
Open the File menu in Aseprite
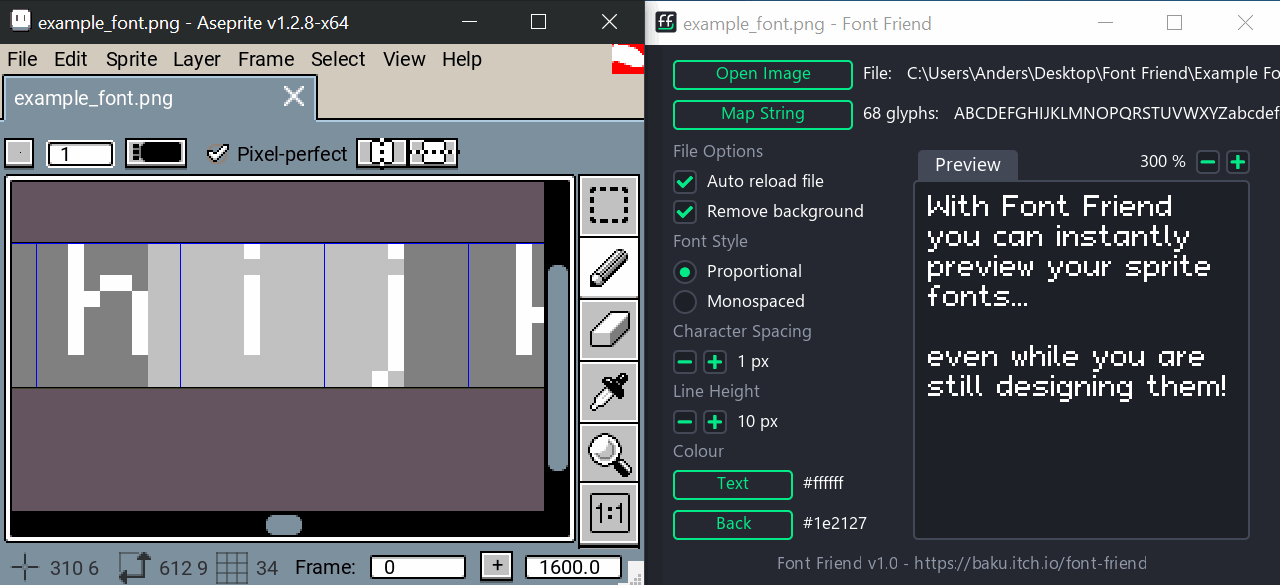(22, 59)
